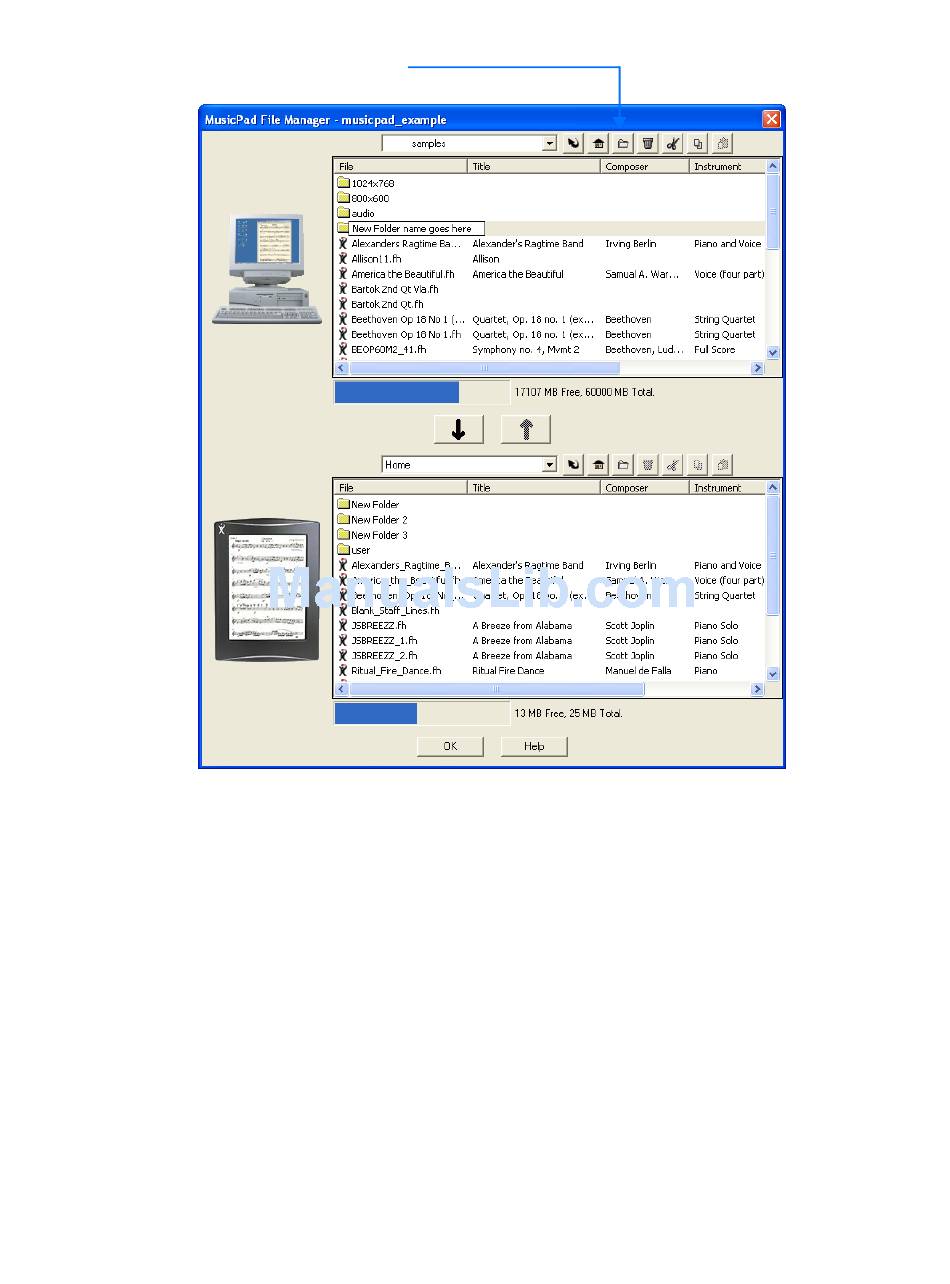Viewport: 950px width, 1284px height.
Task: Select the Bartok 2nd Qt.fh file
Action: pos(381,304)
